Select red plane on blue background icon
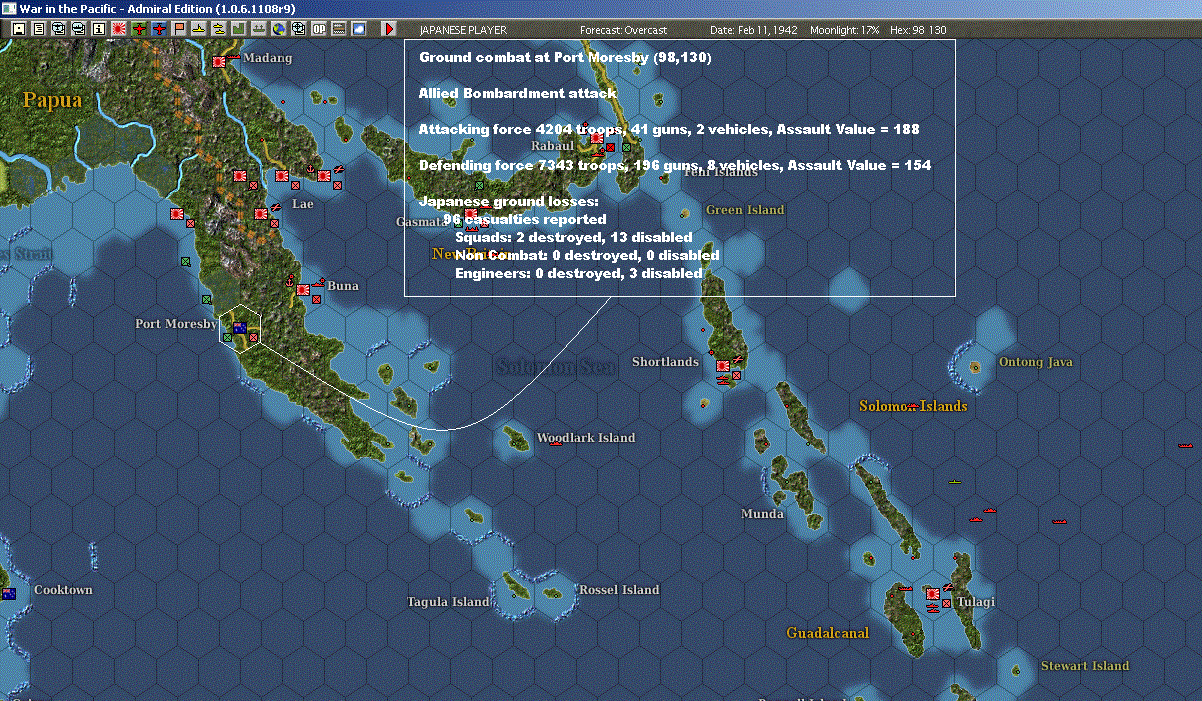 158,29
